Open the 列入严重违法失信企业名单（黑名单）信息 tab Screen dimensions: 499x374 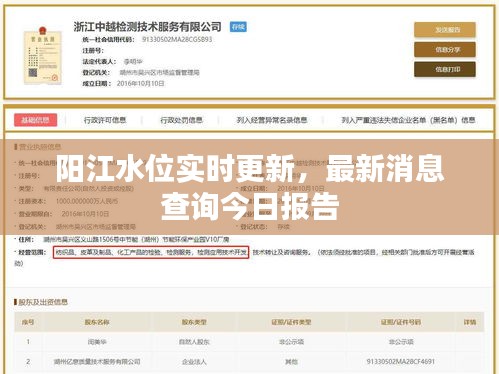pos(408,120)
